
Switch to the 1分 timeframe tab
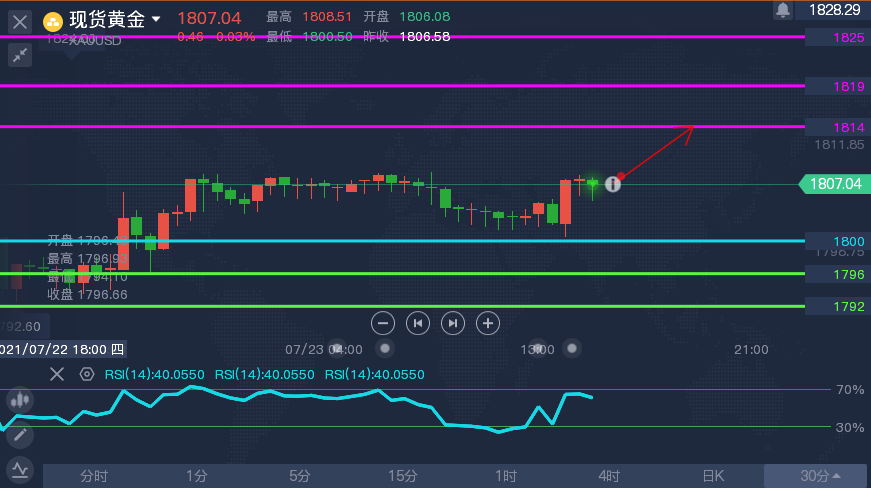(x=196, y=476)
